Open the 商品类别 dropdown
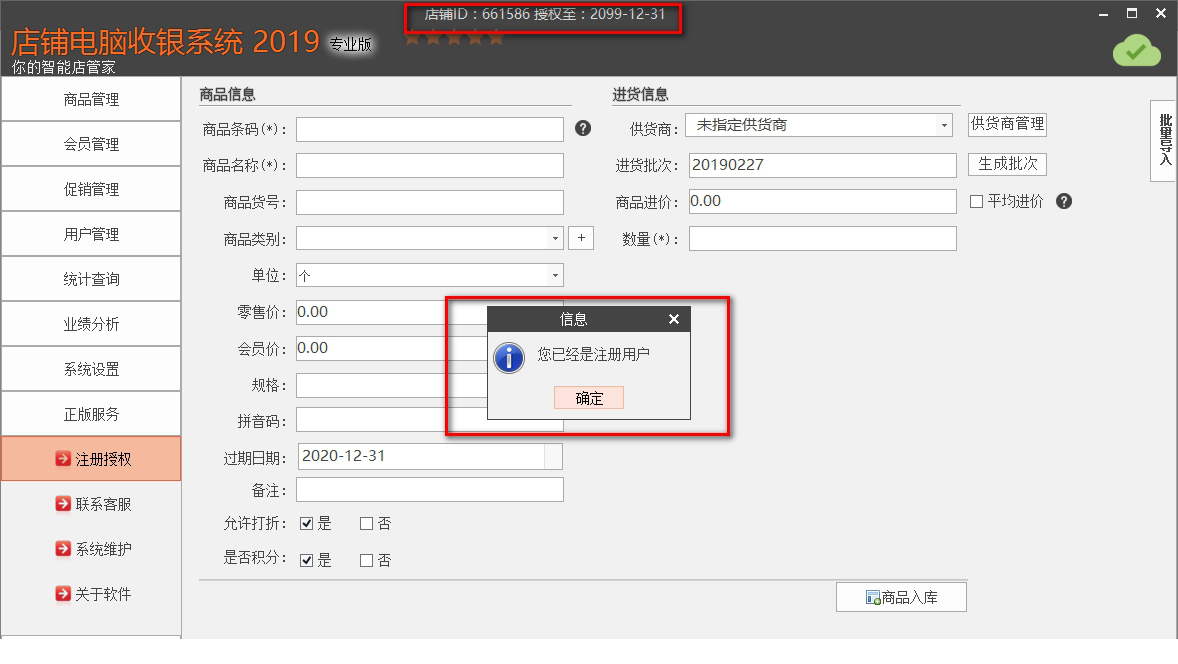This screenshot has width=1178, height=664. tap(555, 238)
